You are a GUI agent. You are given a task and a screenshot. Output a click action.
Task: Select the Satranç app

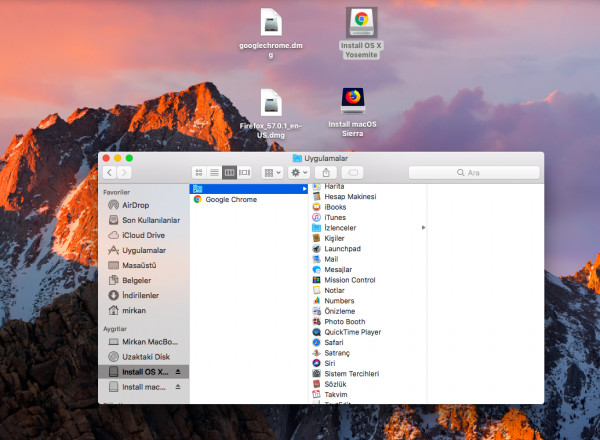369,353
